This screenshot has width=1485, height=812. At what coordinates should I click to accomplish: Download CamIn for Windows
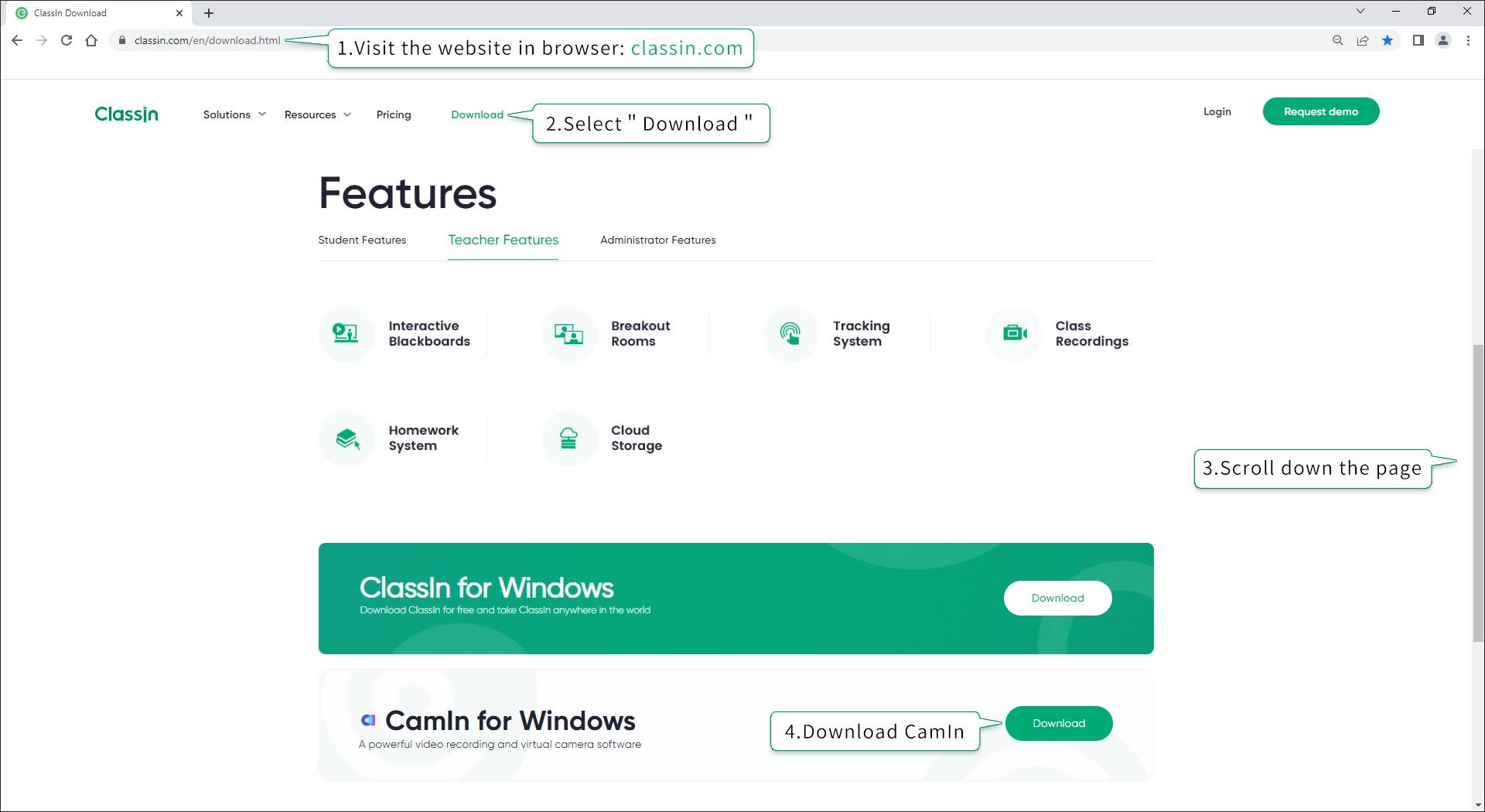tap(1059, 723)
